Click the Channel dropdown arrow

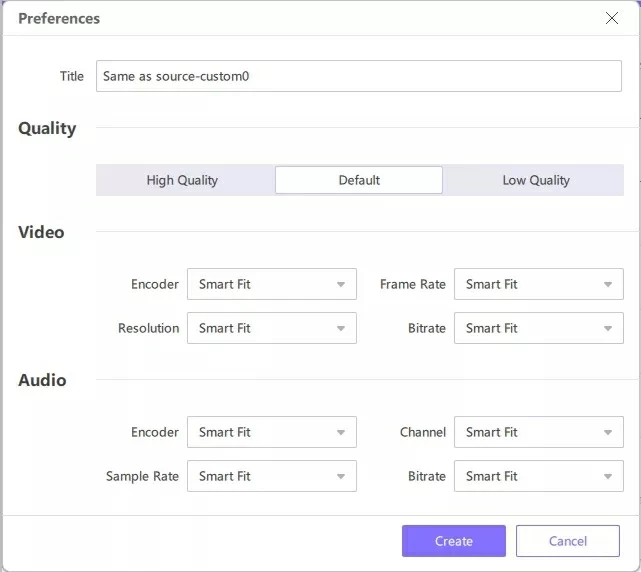608,433
